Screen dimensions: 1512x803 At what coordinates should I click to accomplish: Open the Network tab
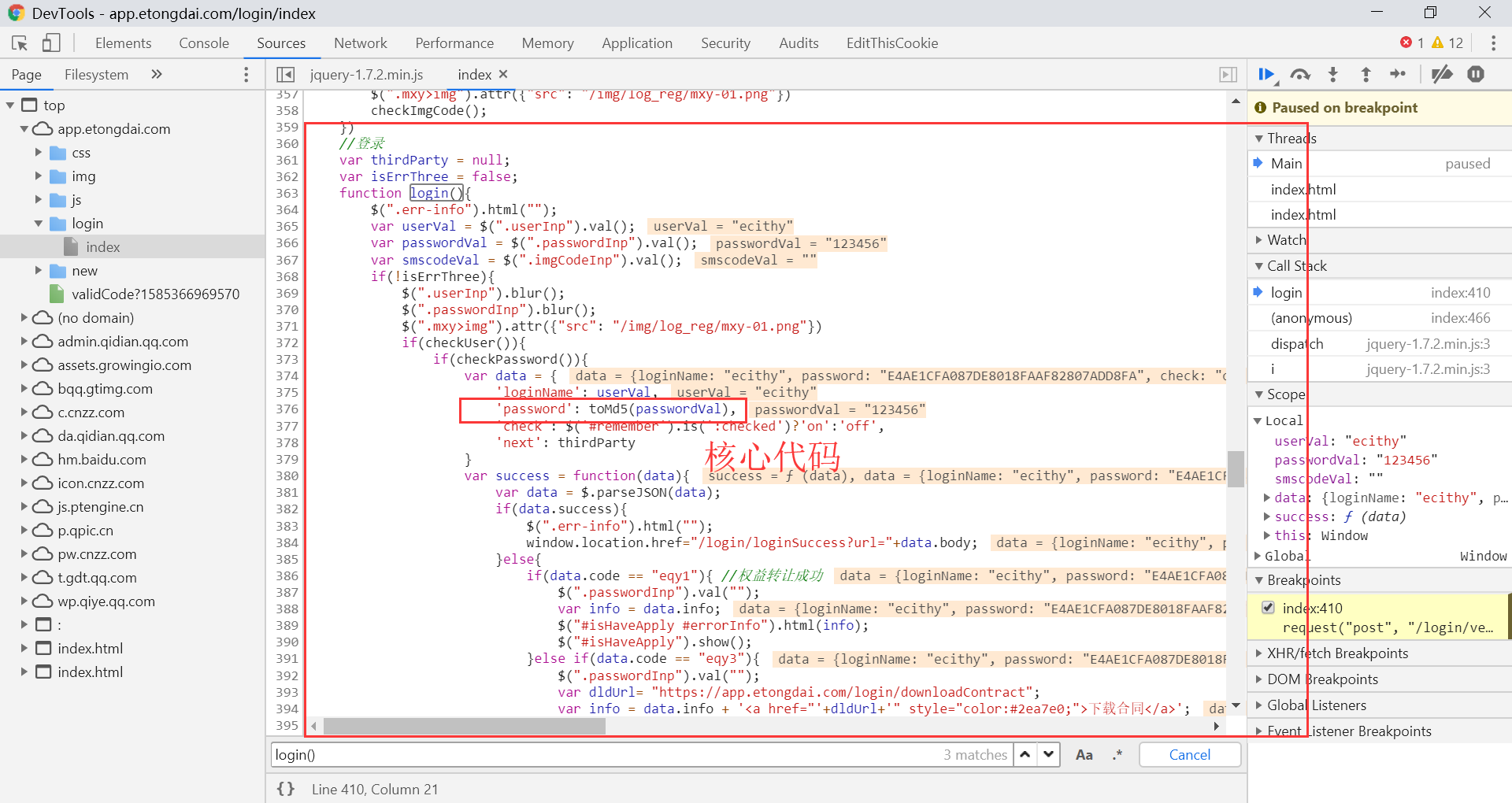(361, 43)
